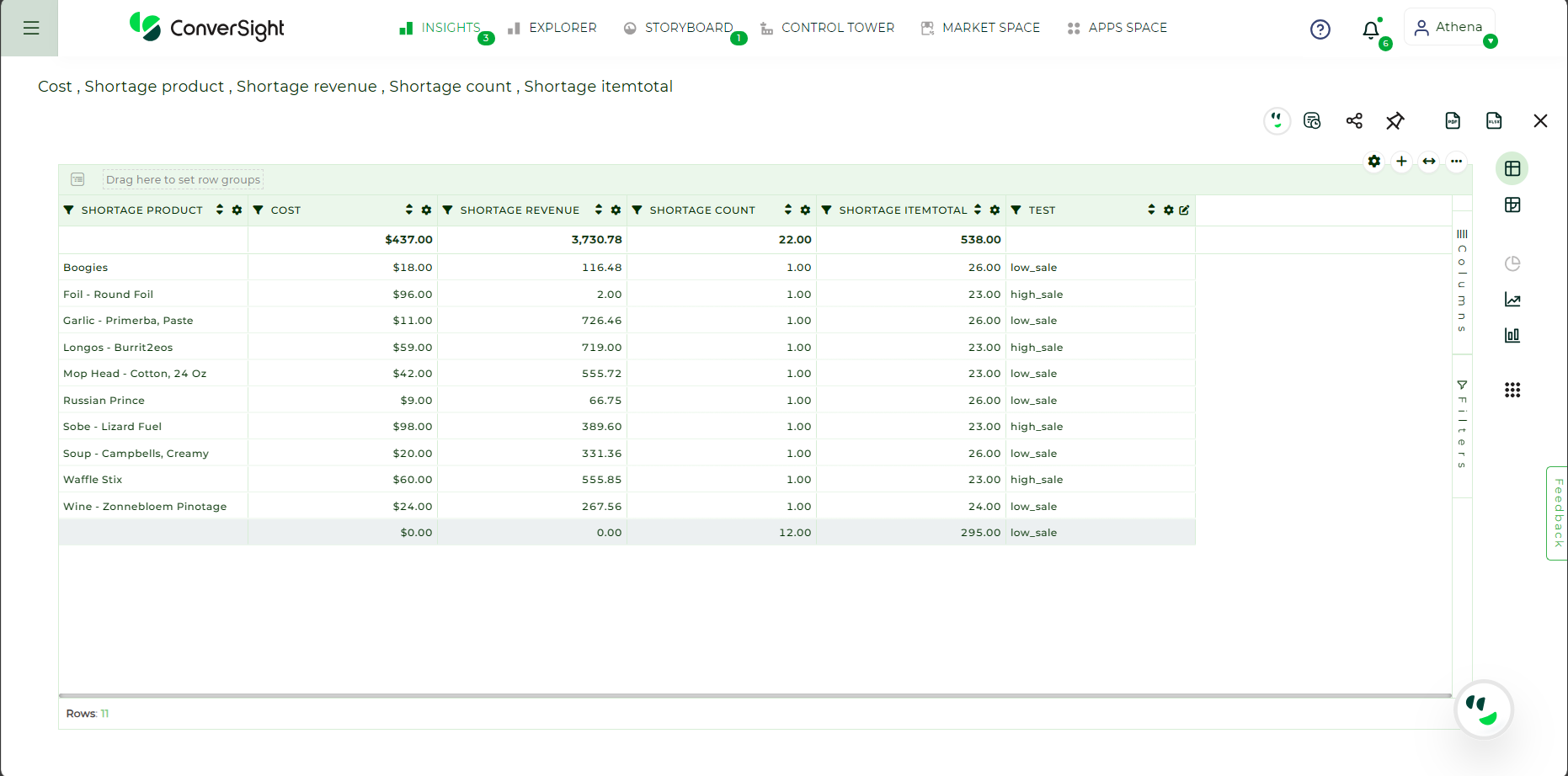Click filter icon on Shortage Count column
Image resolution: width=1568 pixels, height=776 pixels.
tap(637, 210)
